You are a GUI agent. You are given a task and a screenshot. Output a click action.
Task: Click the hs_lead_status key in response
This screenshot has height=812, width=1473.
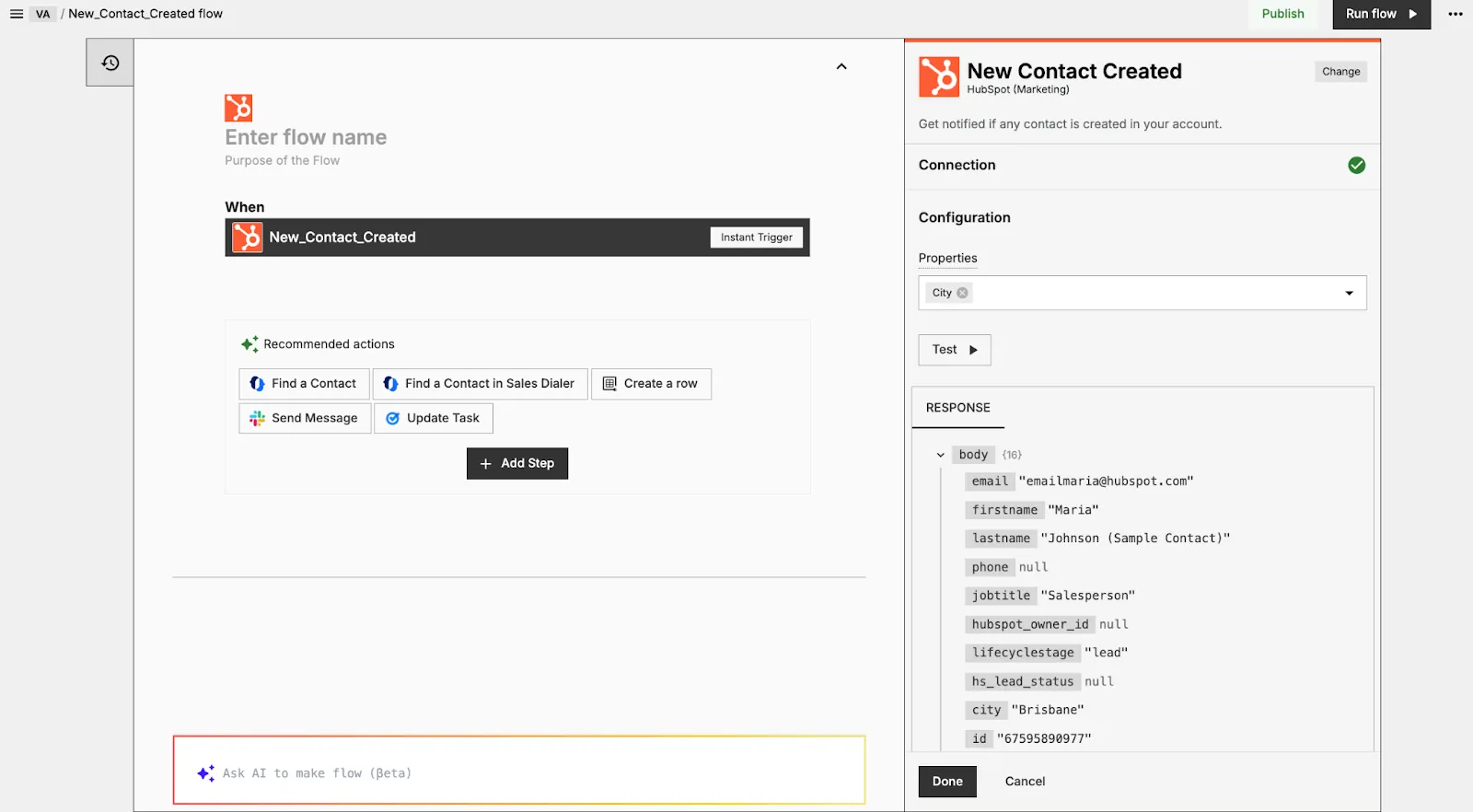pos(1023,681)
